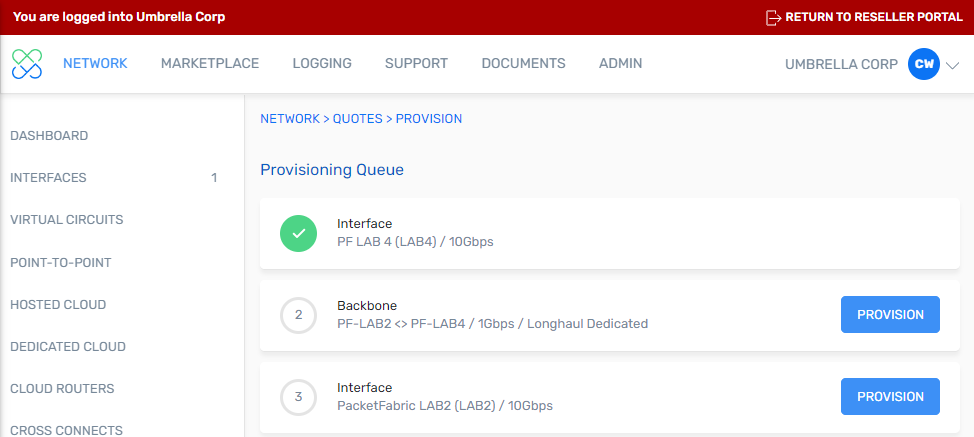Open VIRTUAL CIRCUITS in sidebar
The width and height of the screenshot is (974, 437).
67,220
